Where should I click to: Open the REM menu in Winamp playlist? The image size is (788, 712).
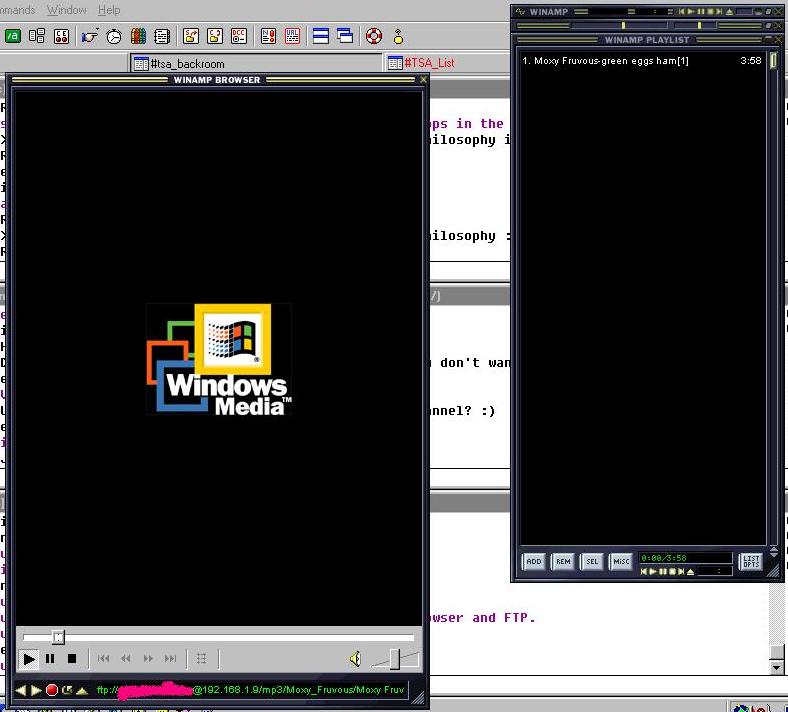tap(563, 561)
